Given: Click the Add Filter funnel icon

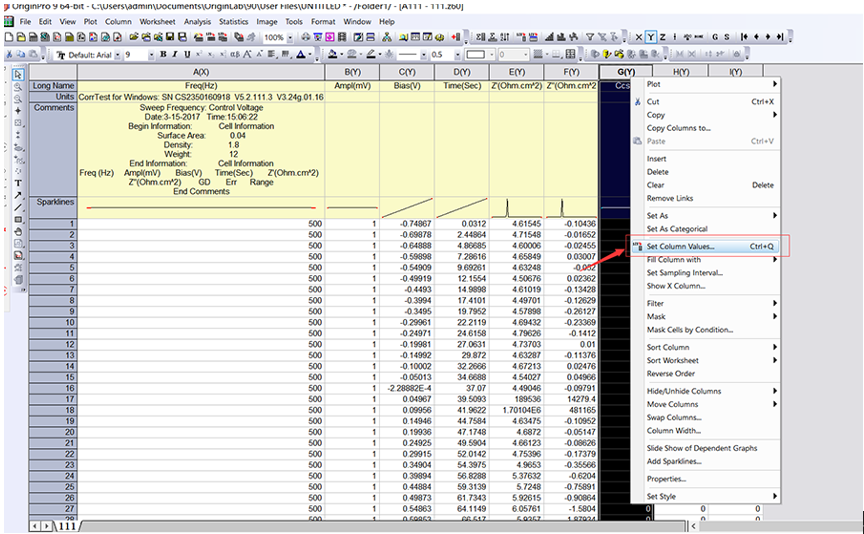Looking at the screenshot, I should coord(590,37).
